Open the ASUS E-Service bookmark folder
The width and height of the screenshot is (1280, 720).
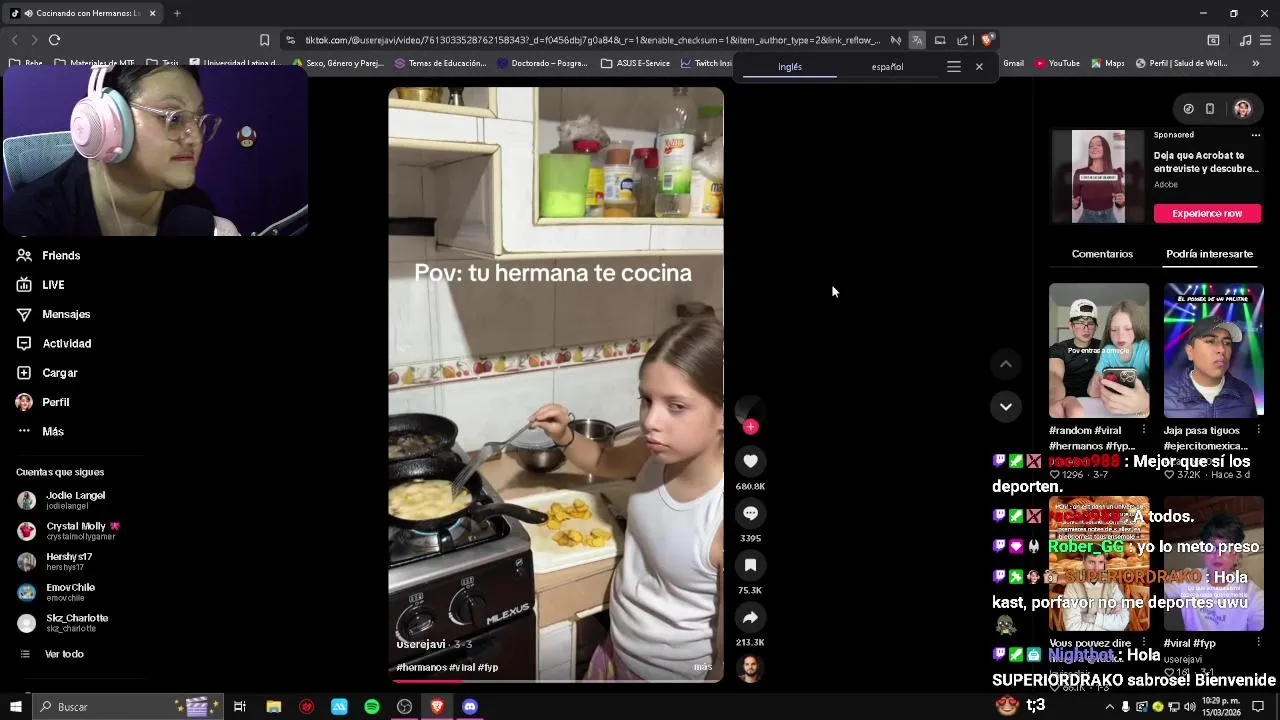tap(635, 63)
